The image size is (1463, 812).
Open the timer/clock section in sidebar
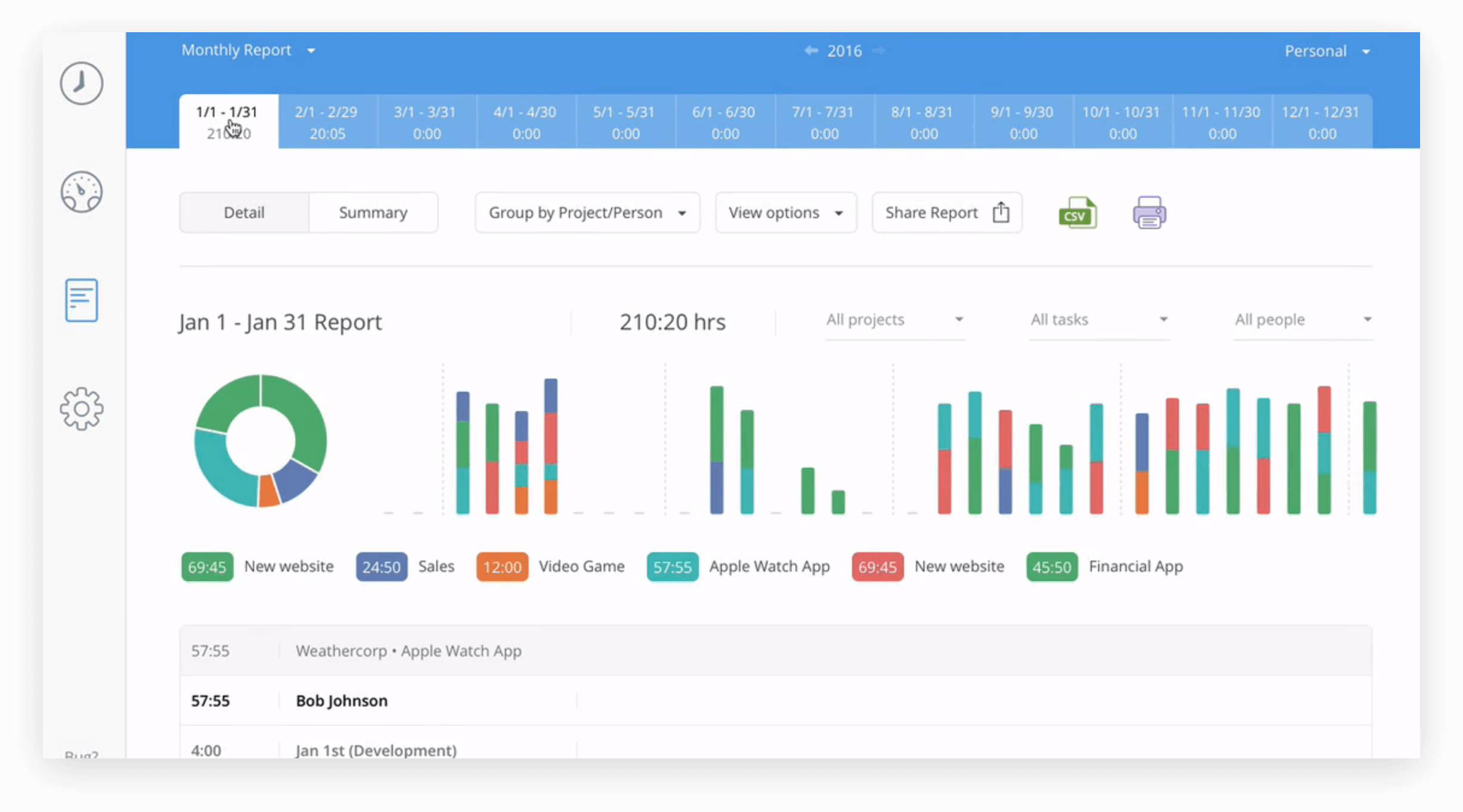click(81, 83)
